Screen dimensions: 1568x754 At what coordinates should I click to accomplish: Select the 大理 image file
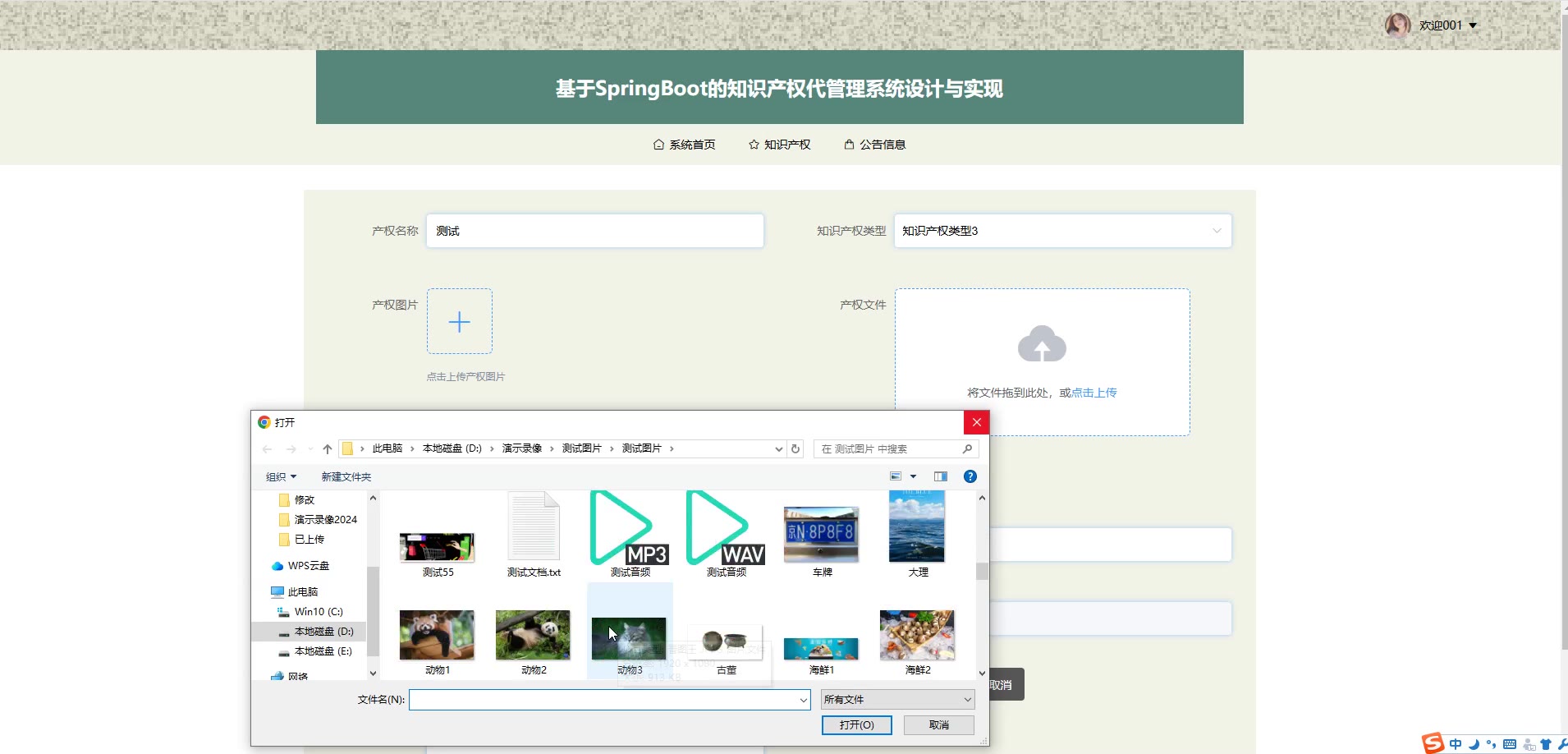point(918,535)
